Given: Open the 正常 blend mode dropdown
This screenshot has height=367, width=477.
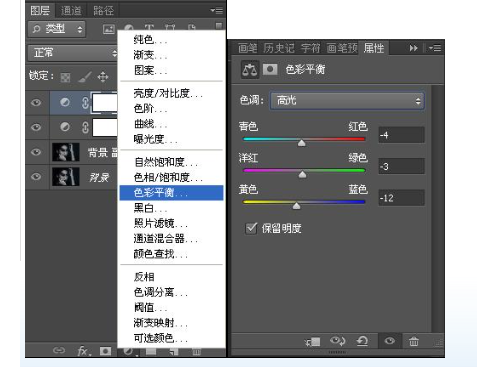Looking at the screenshot, I should coord(73,53).
